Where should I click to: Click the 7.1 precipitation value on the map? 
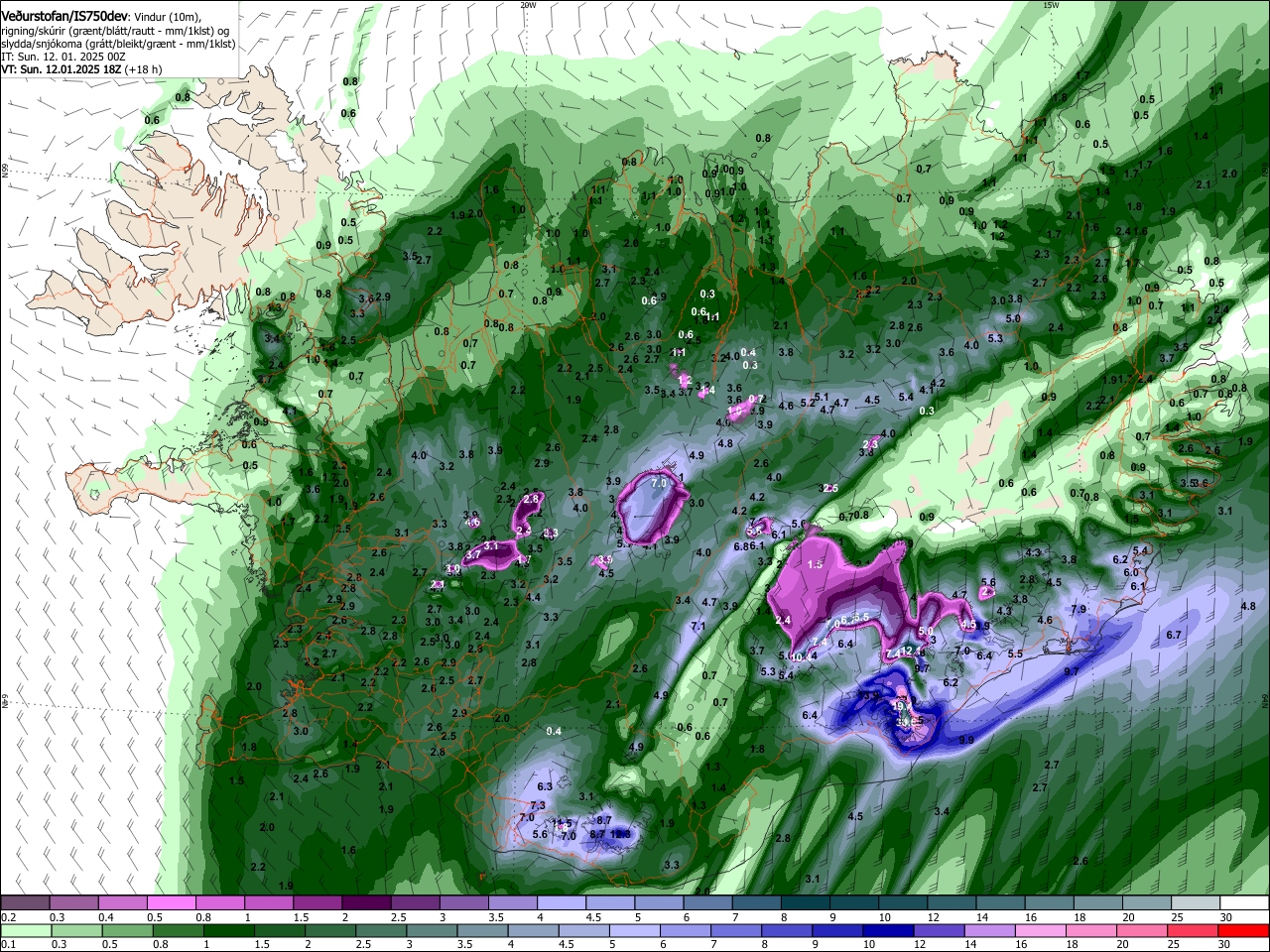click(698, 627)
